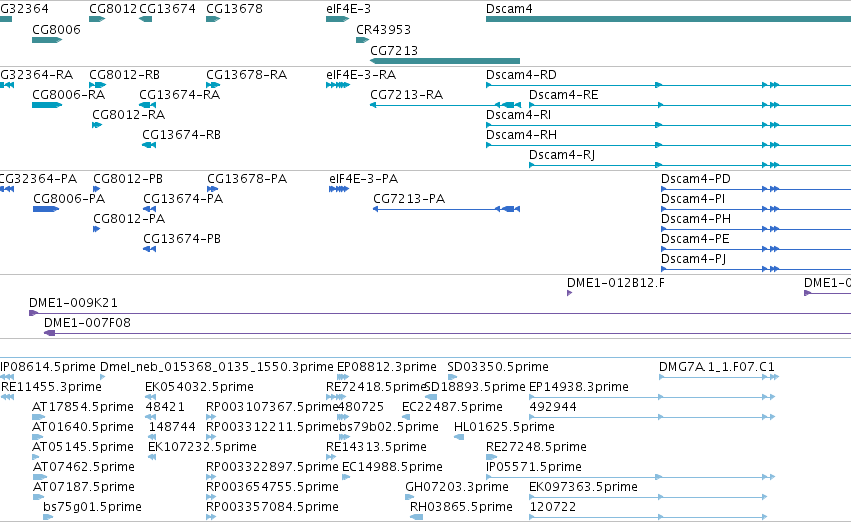Select the RH03865.5prime EST
Screen dimensions: 851x522
coord(416,518)
